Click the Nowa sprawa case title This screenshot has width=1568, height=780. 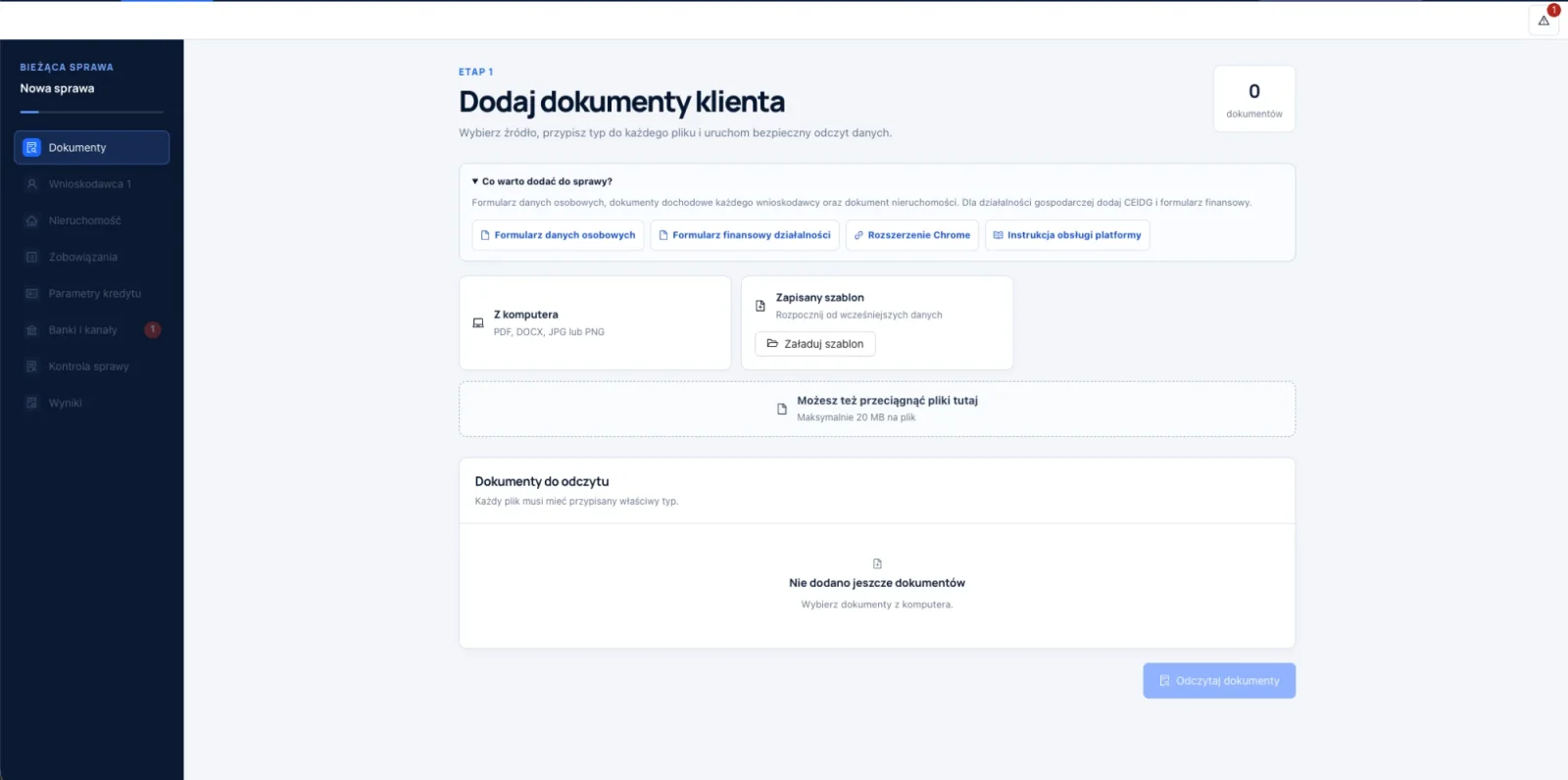coord(58,88)
